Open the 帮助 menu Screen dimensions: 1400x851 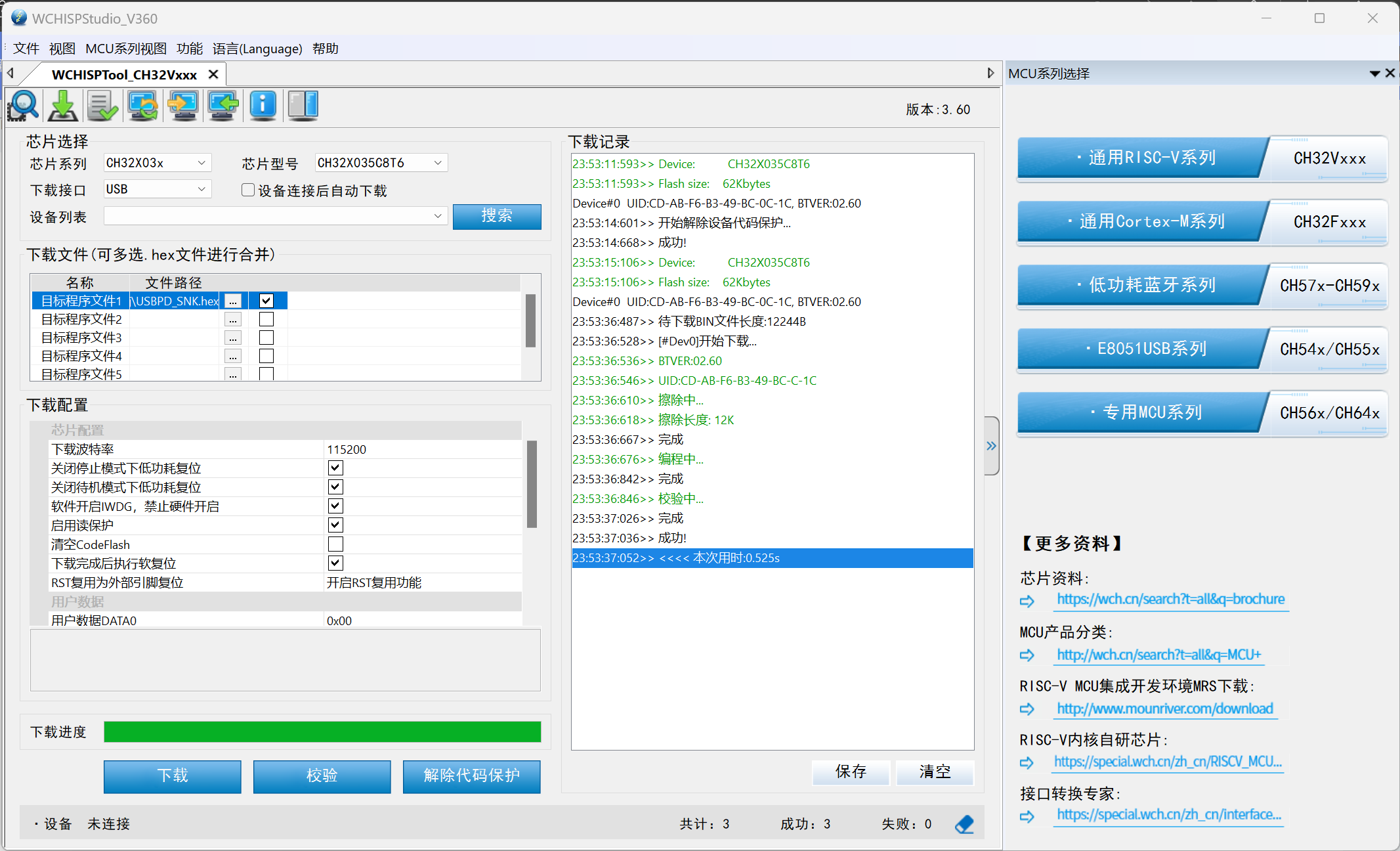[x=326, y=49]
